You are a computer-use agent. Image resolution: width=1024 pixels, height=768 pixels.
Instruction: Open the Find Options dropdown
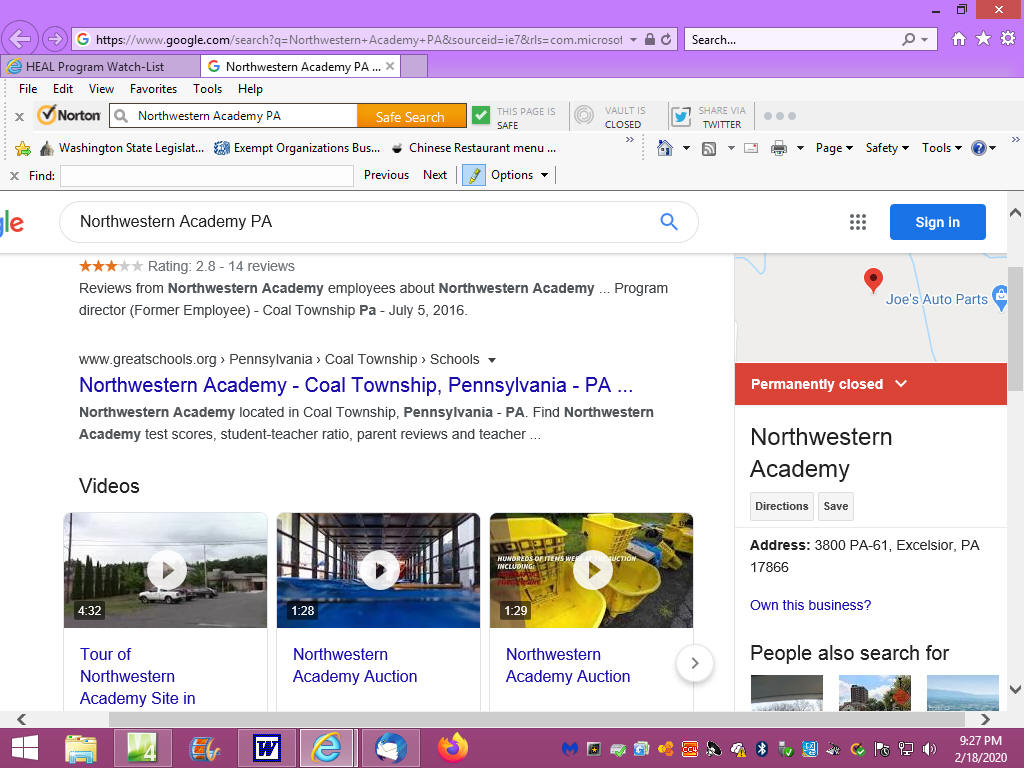point(519,175)
